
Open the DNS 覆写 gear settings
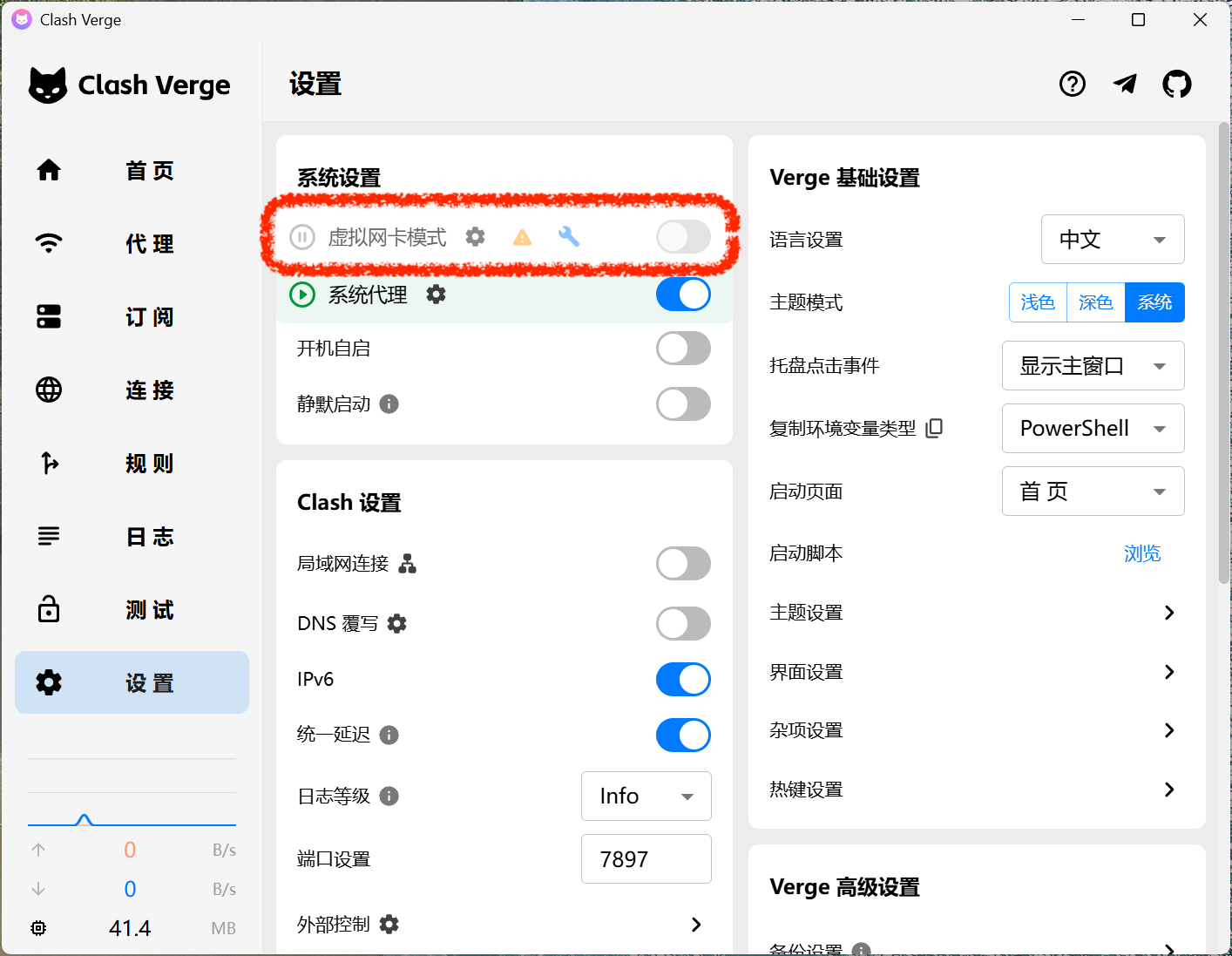point(397,623)
